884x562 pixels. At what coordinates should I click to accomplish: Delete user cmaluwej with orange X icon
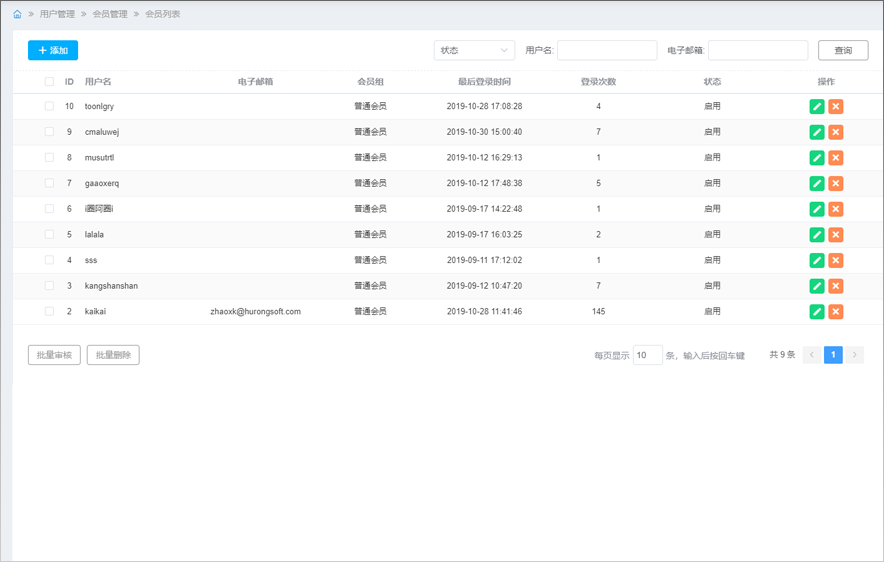click(836, 132)
